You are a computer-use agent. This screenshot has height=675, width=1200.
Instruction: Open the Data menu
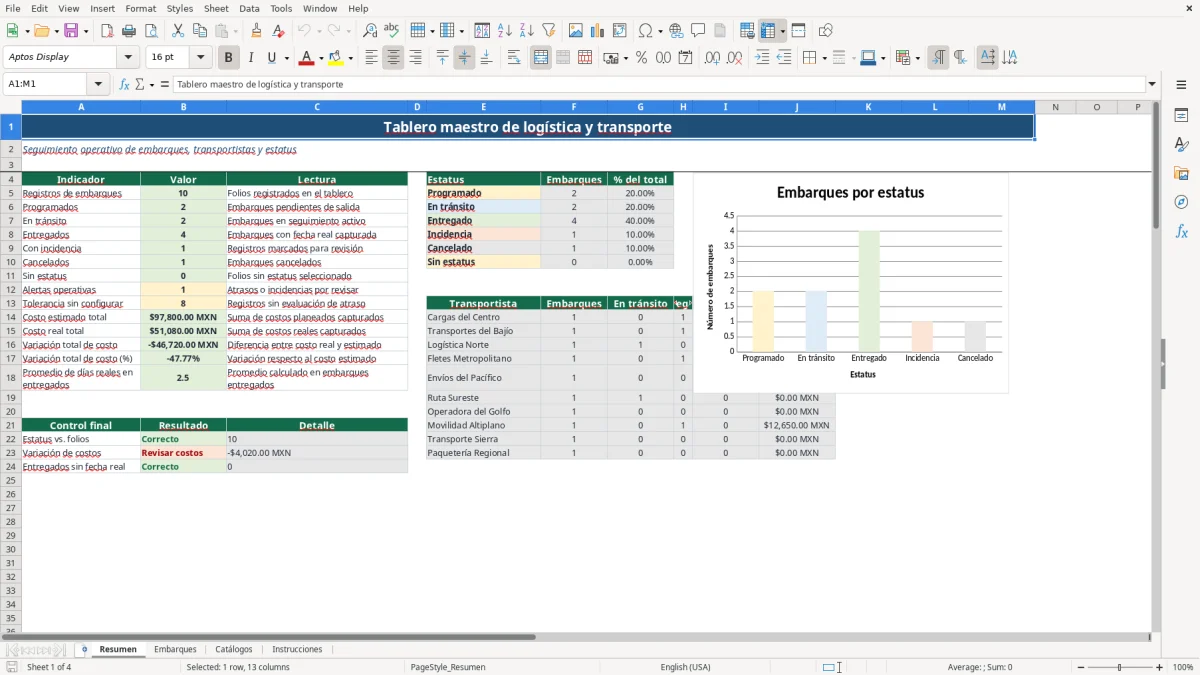click(x=249, y=8)
